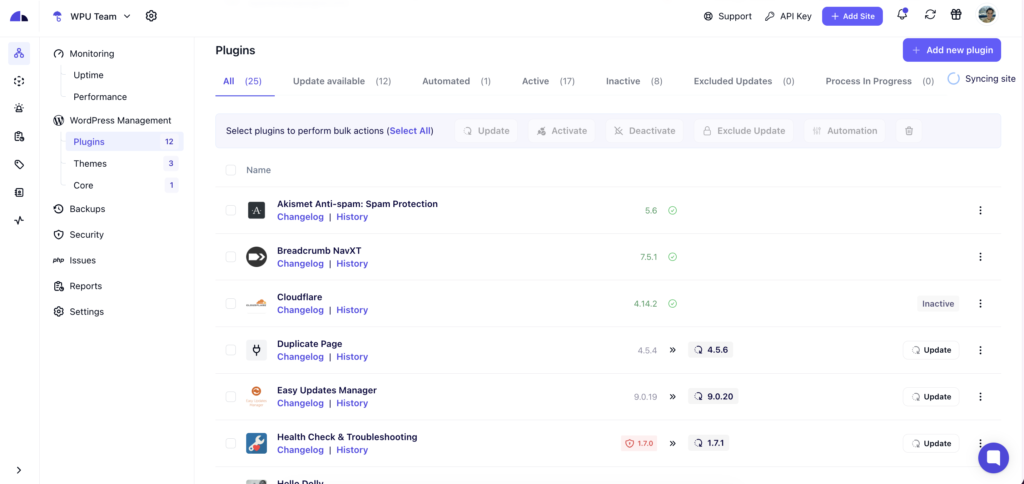1024x484 pixels.
Task: Click the Add new plugin button
Action: click(x=951, y=50)
